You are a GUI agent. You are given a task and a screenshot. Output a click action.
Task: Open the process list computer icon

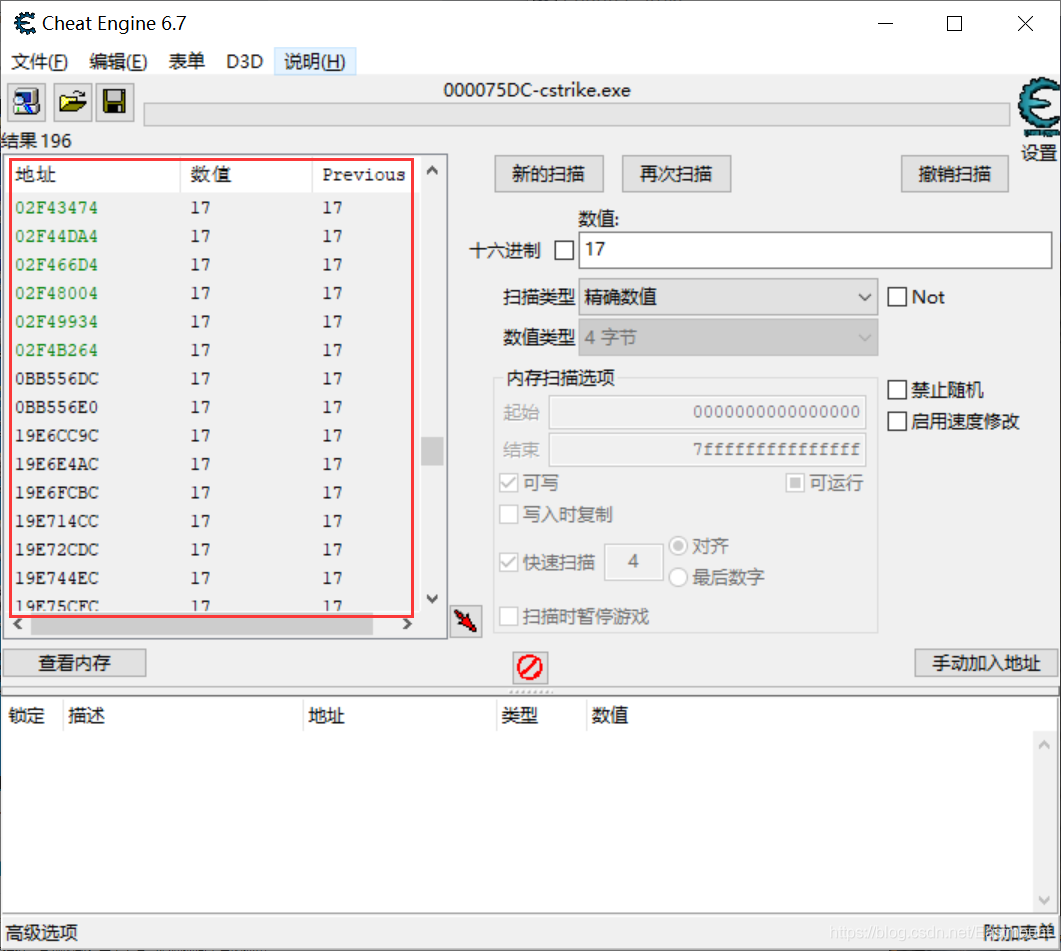click(x=26, y=102)
